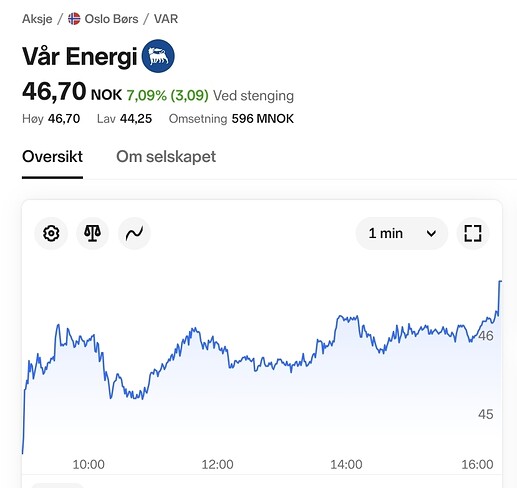The width and height of the screenshot is (517, 488).
Task: Open Oslo Børs breadcrumb link
Action: (111, 19)
